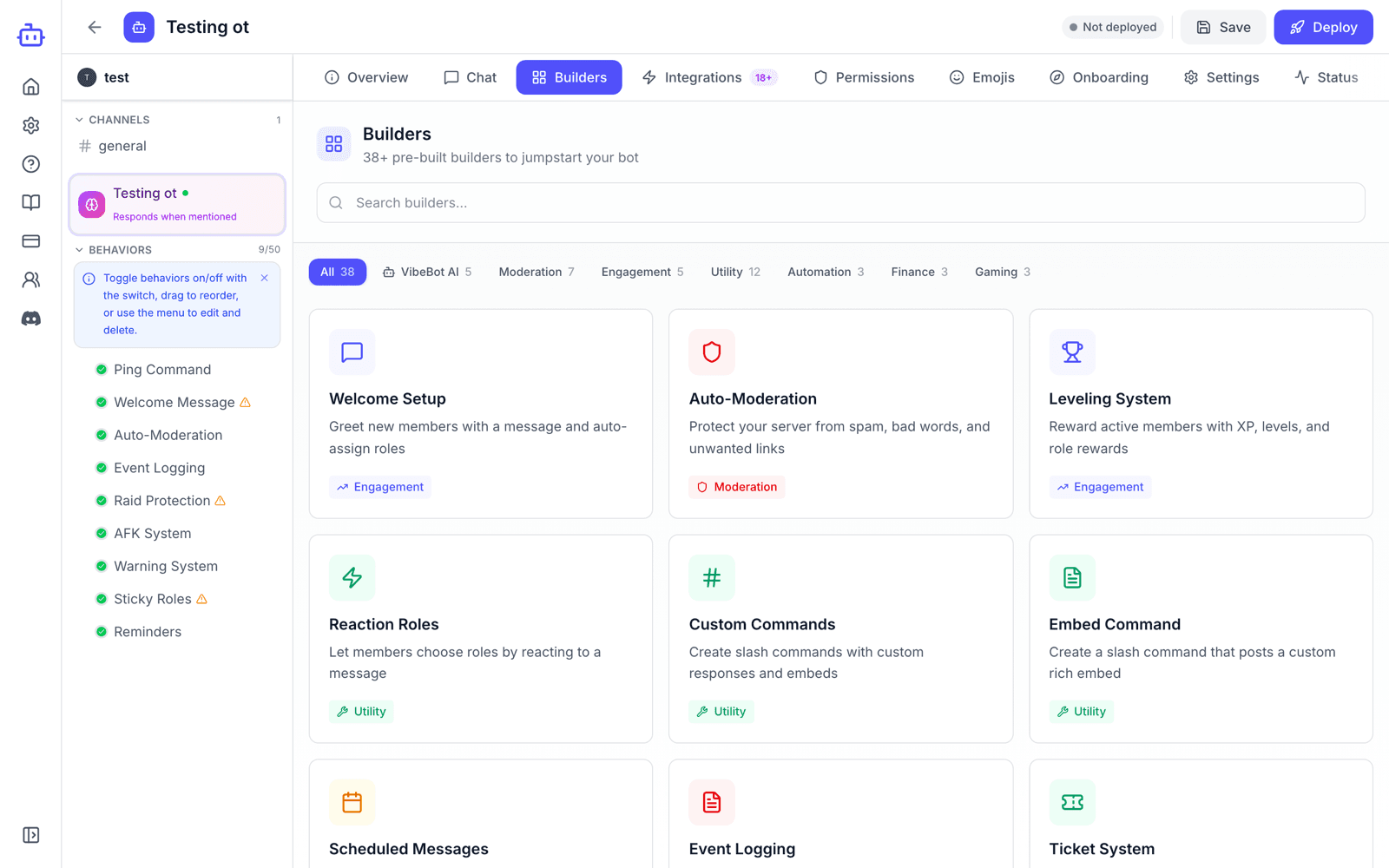Click the warning icon next to Welcome Message
Screen dimensions: 1389x868
pyautogui.click(x=245, y=403)
